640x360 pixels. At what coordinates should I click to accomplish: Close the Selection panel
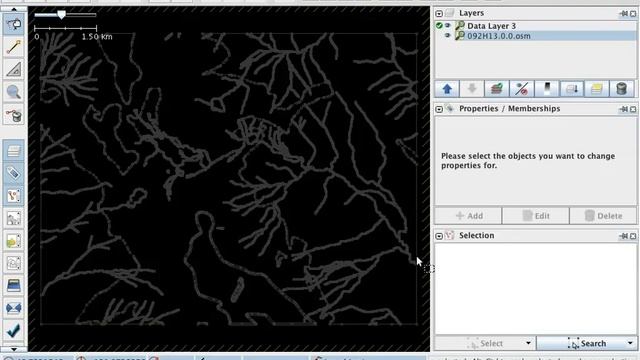pos(633,236)
